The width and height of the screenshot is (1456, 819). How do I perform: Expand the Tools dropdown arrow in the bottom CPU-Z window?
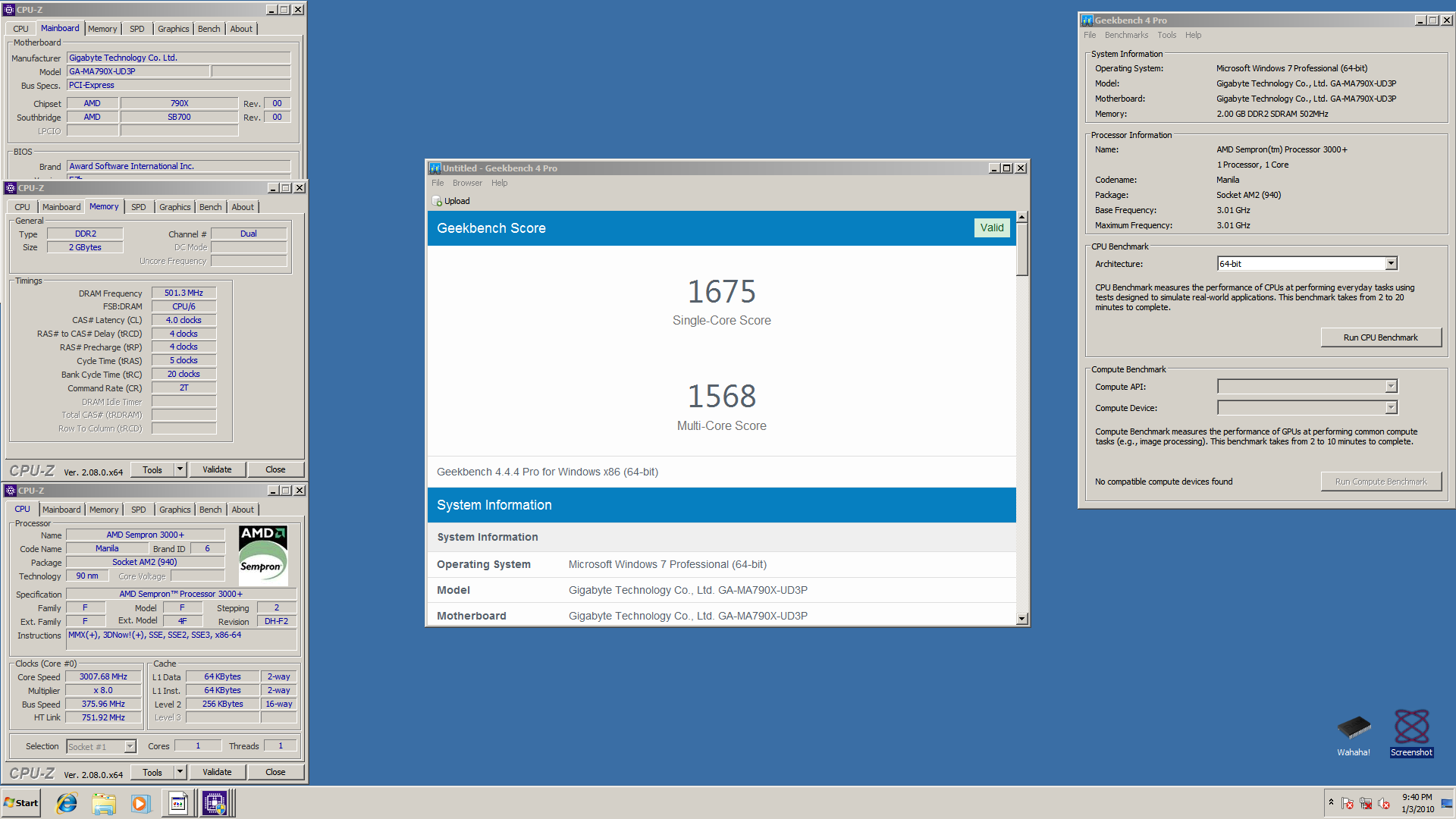pos(180,773)
